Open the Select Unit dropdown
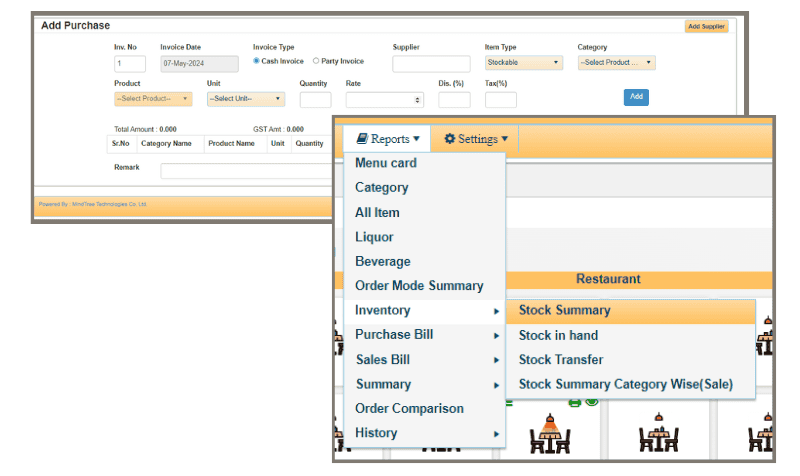The image size is (800, 476). pos(245,99)
